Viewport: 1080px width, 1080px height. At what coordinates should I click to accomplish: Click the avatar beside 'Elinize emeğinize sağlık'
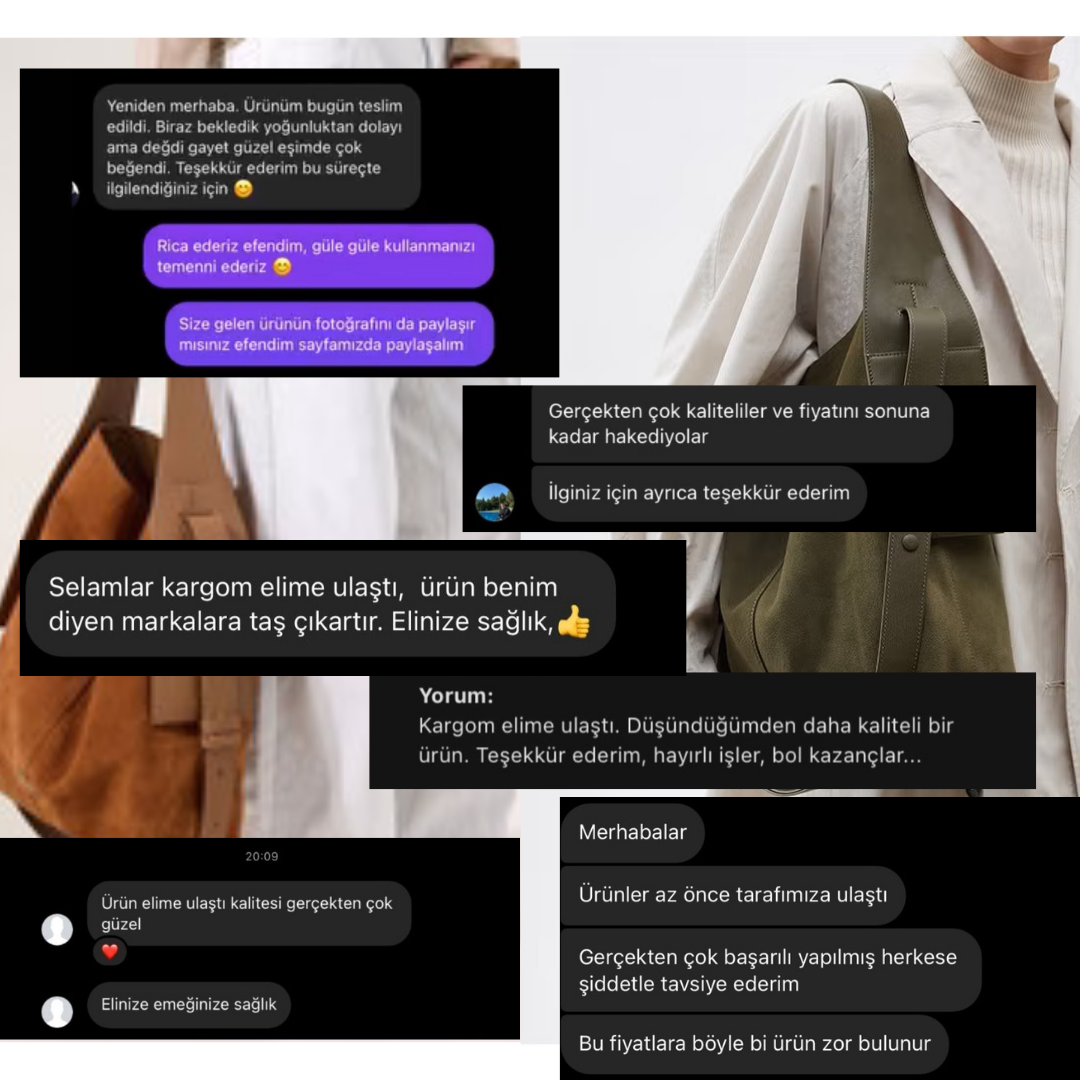click(x=57, y=1011)
